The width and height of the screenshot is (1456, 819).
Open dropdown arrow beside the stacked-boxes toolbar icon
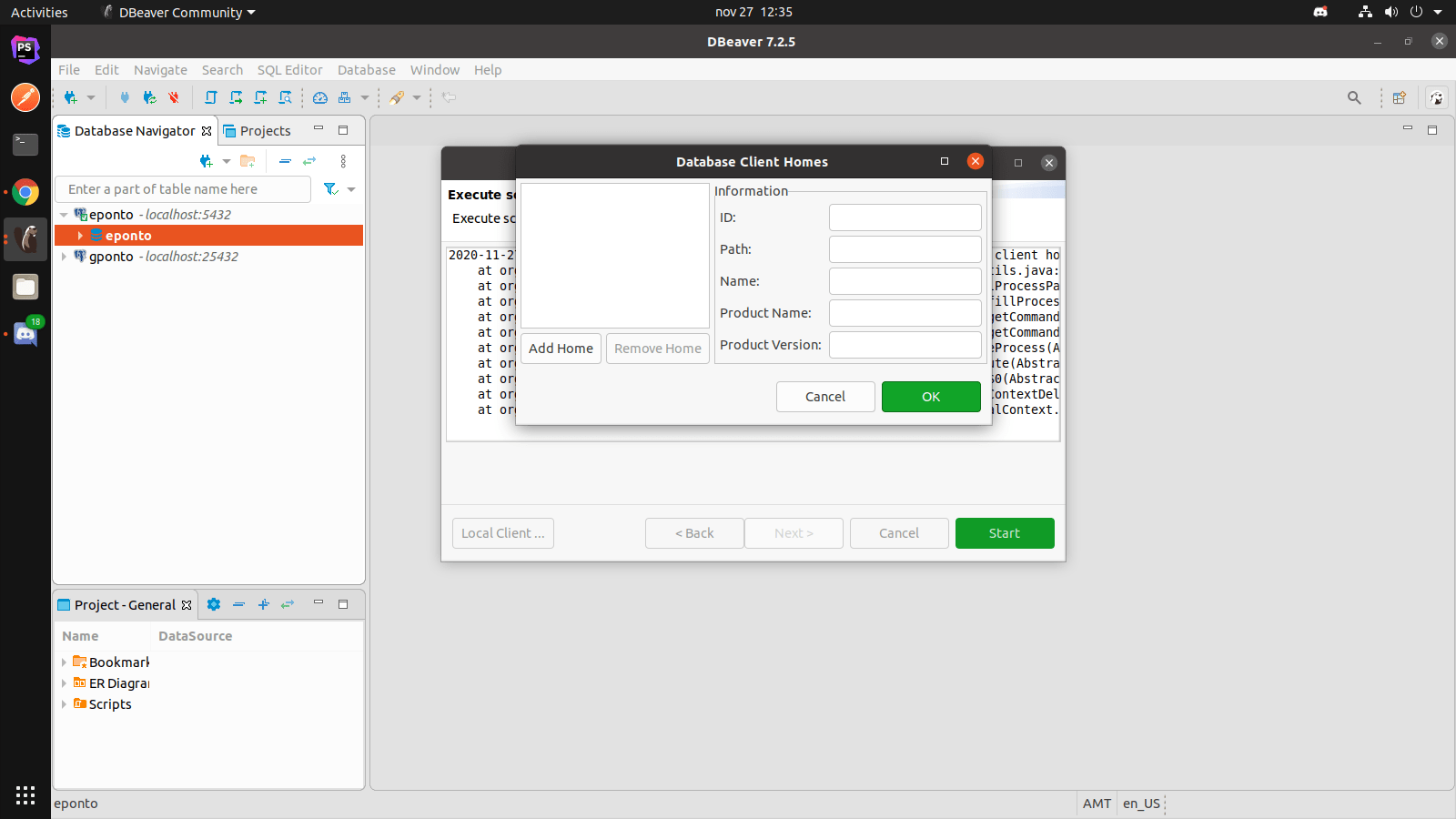[x=365, y=97]
